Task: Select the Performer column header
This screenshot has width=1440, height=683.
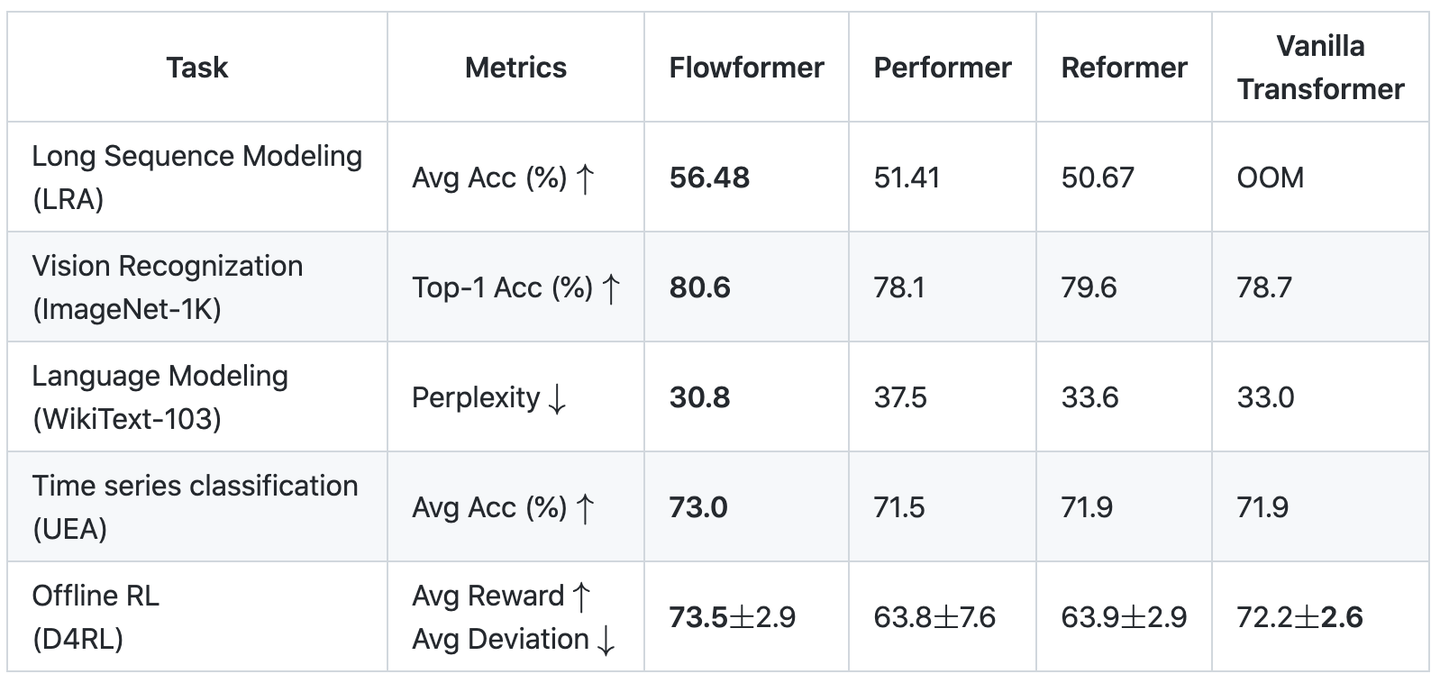Action: [x=942, y=67]
